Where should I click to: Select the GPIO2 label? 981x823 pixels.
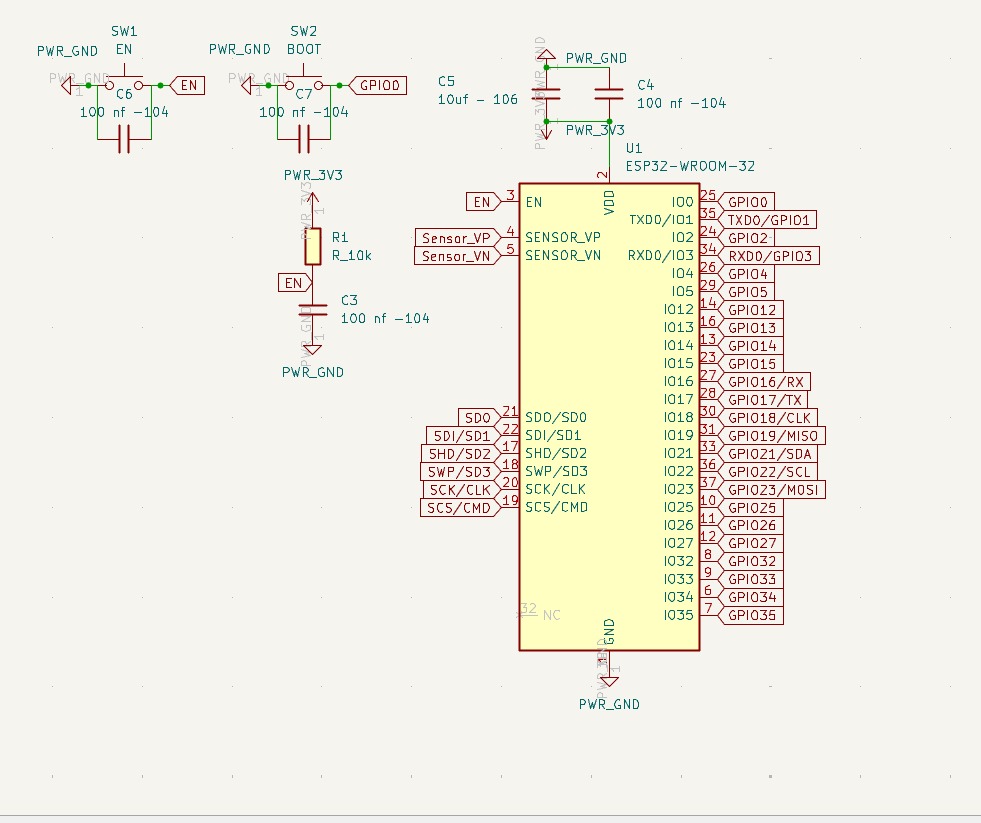(746, 238)
